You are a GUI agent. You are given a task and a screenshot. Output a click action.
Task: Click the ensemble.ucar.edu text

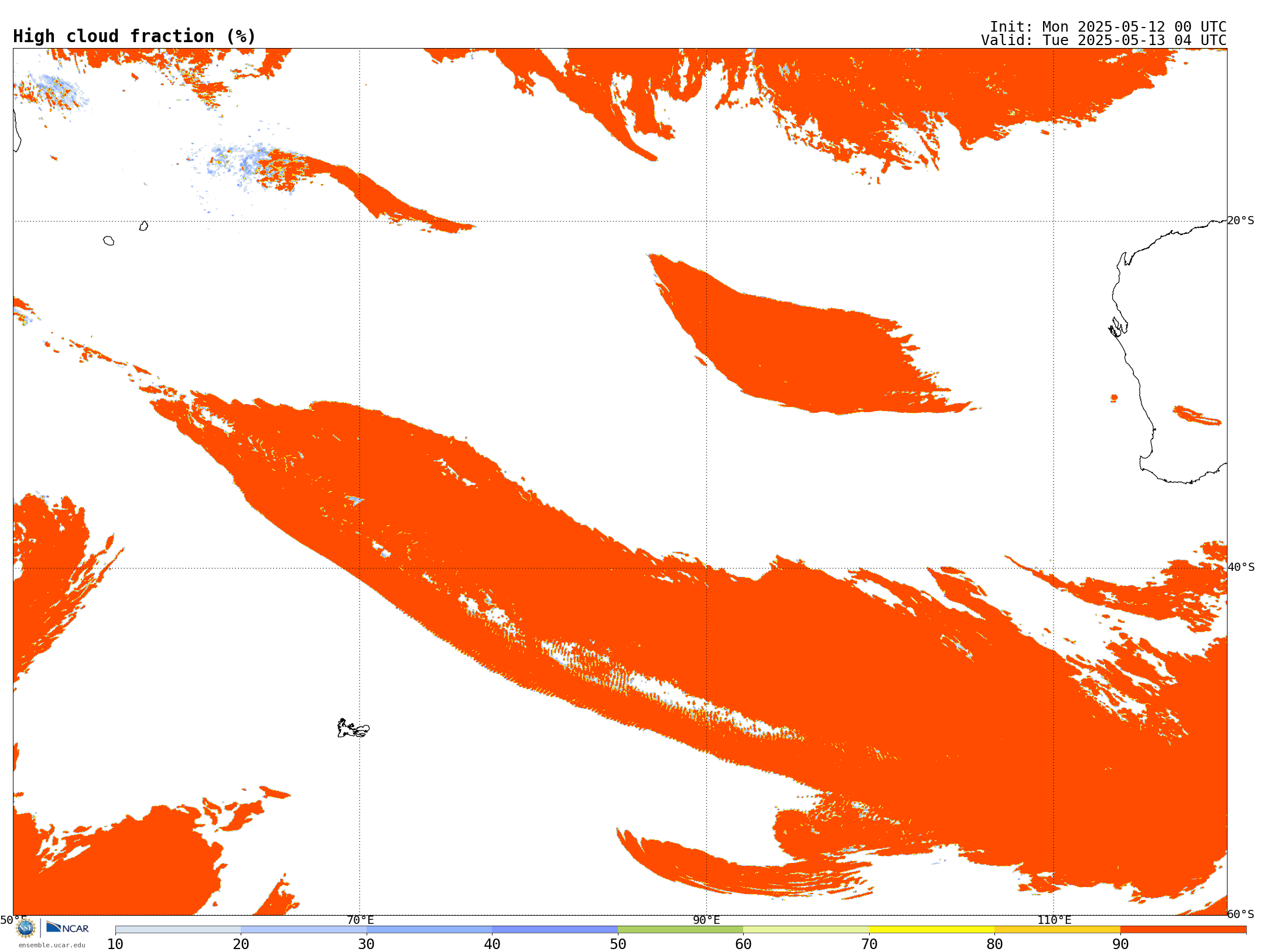point(52,945)
